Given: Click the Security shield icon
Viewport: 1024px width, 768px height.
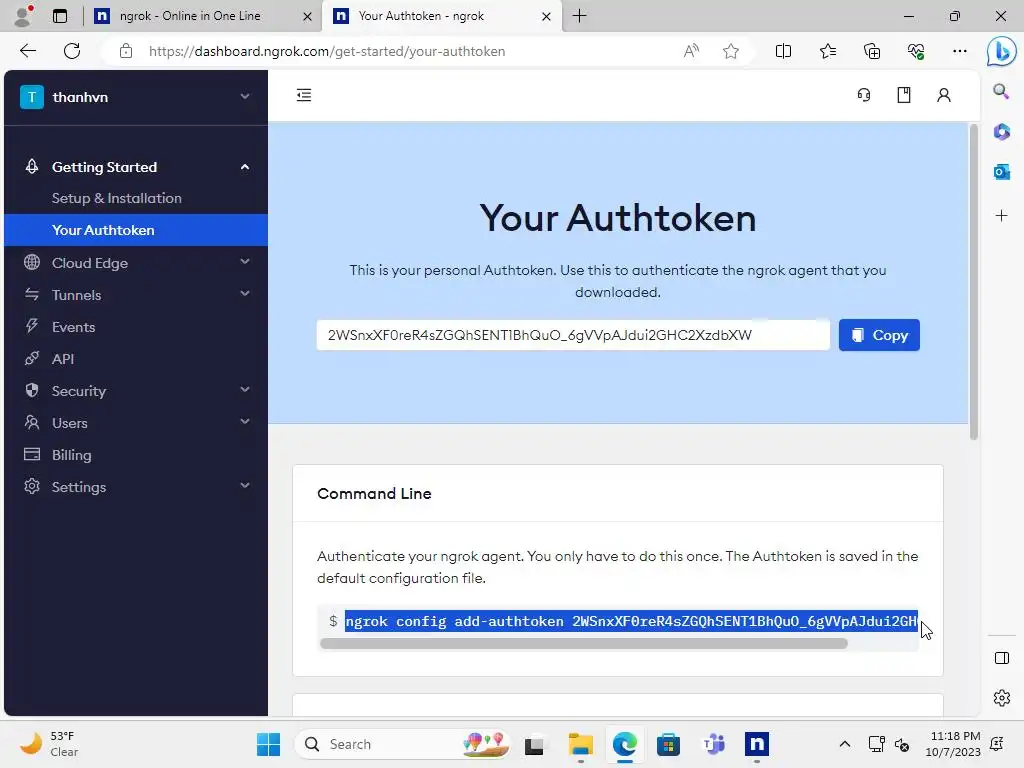Looking at the screenshot, I should tap(32, 390).
